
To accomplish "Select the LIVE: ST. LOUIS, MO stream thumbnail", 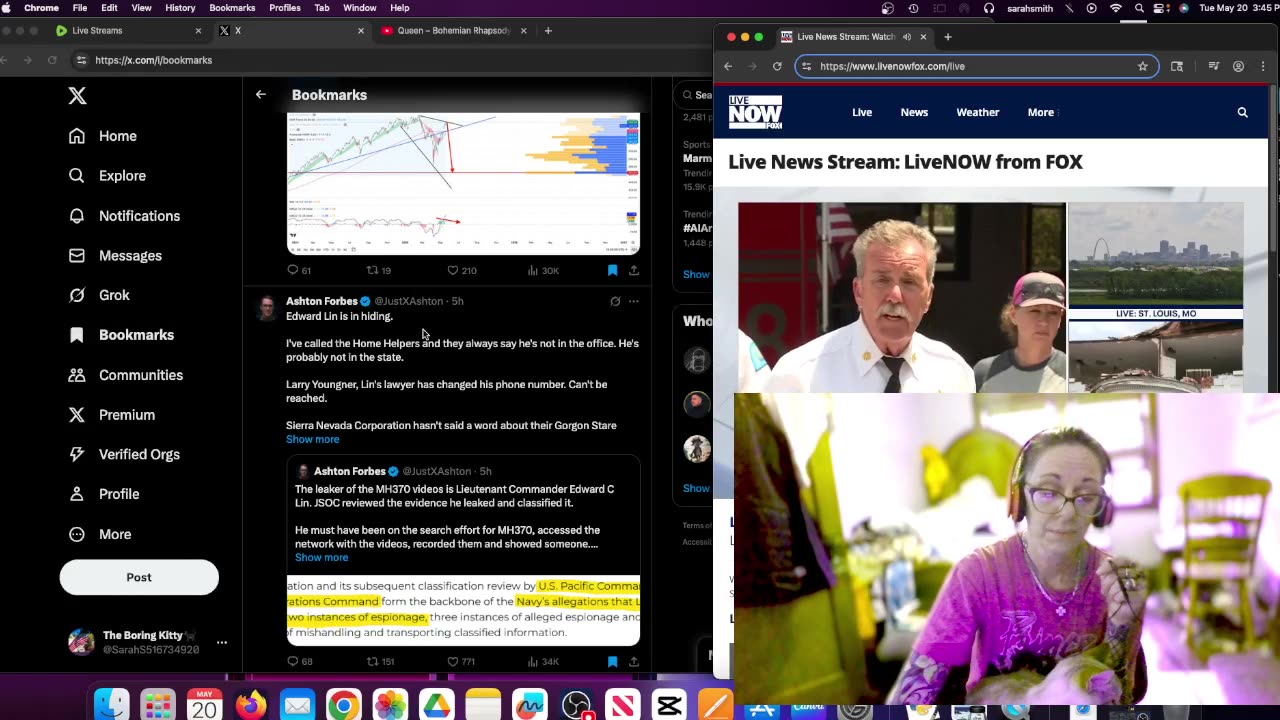I will 1156,262.
